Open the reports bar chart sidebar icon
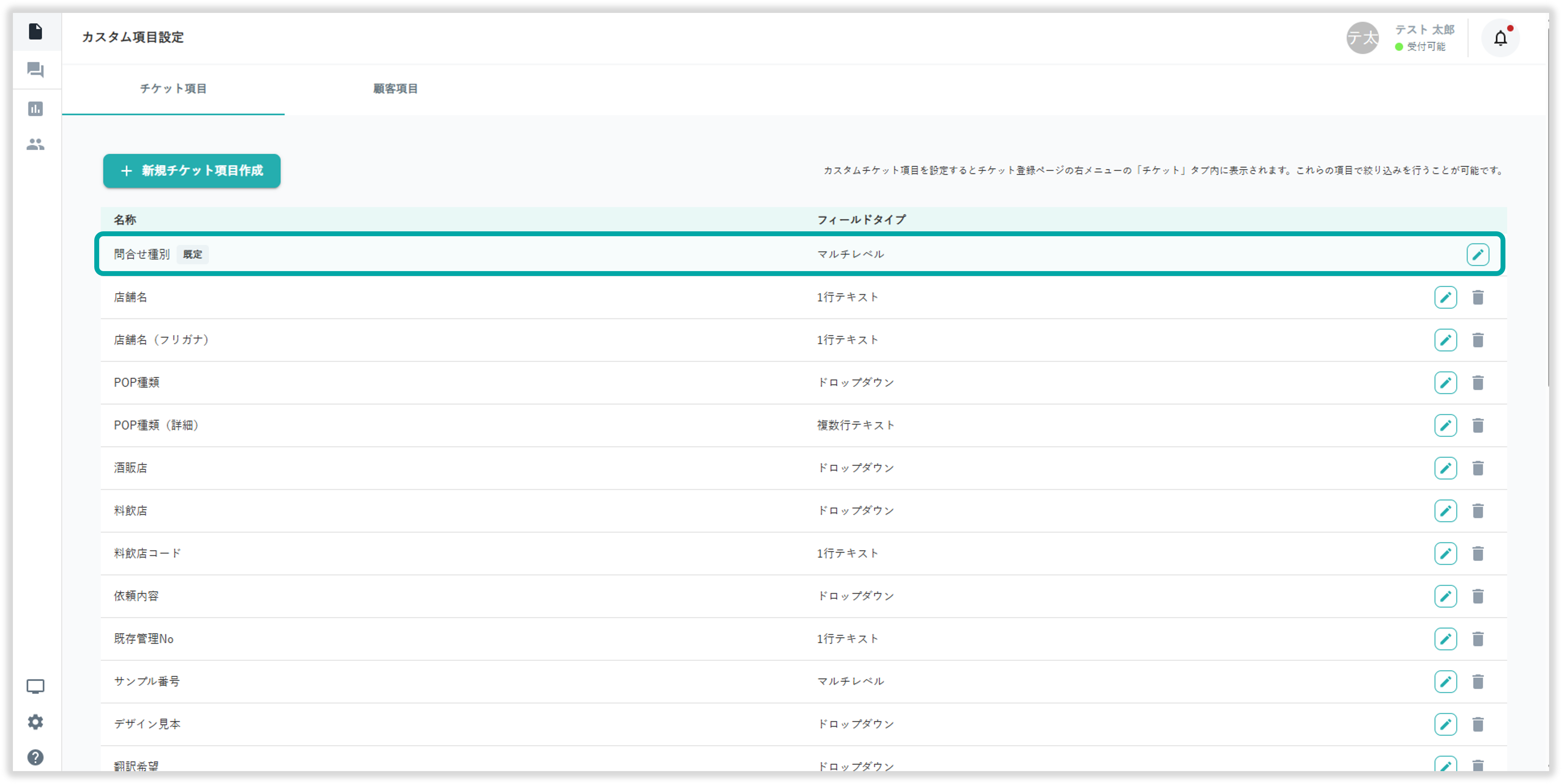The image size is (1562, 784). pyautogui.click(x=35, y=109)
